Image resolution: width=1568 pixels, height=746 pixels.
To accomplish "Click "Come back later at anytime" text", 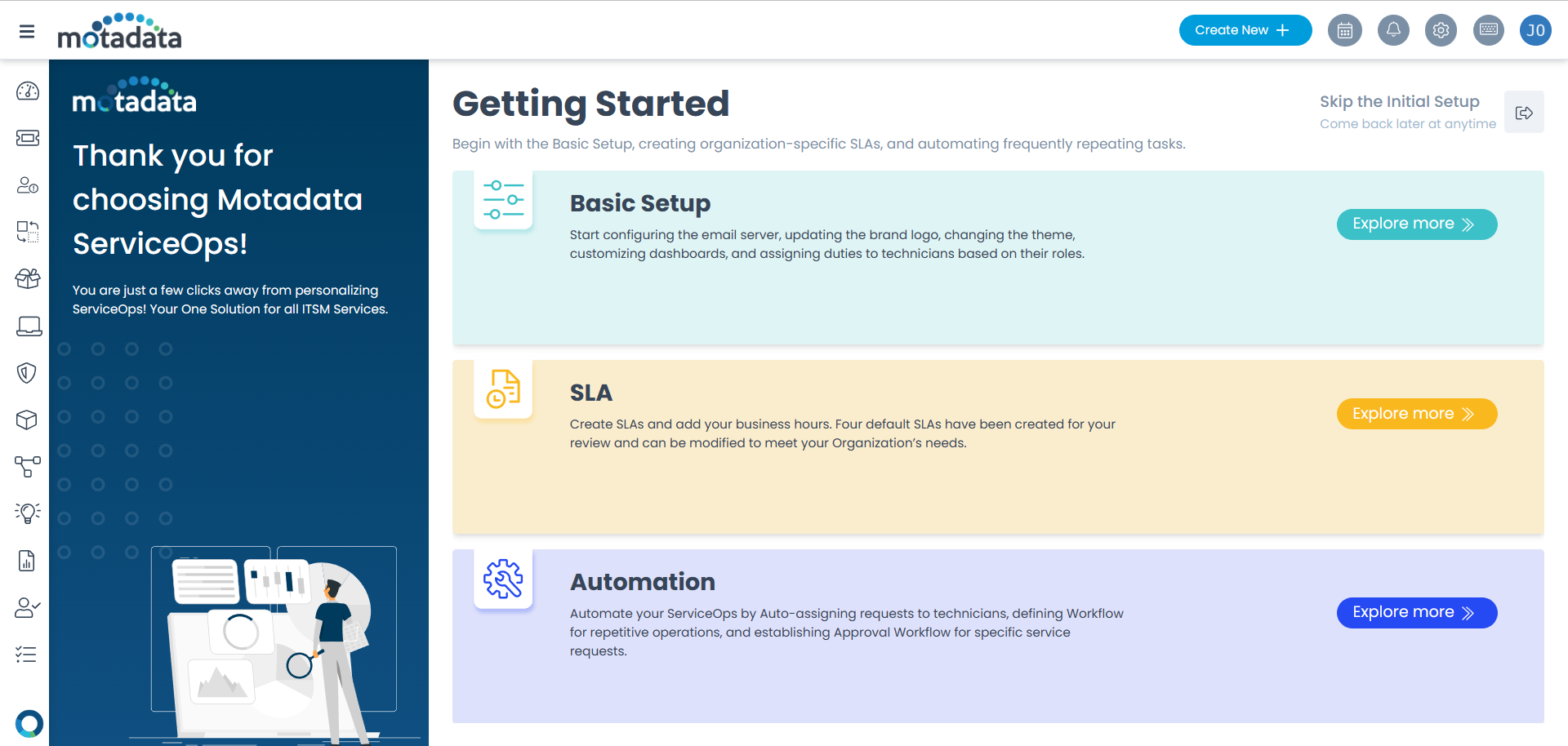I will (x=1408, y=123).
